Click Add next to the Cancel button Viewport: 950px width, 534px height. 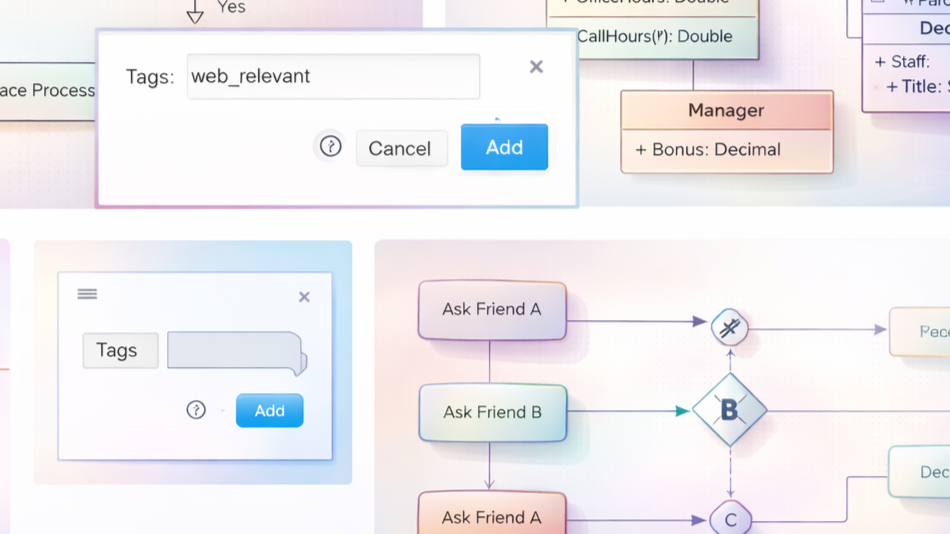click(x=504, y=147)
